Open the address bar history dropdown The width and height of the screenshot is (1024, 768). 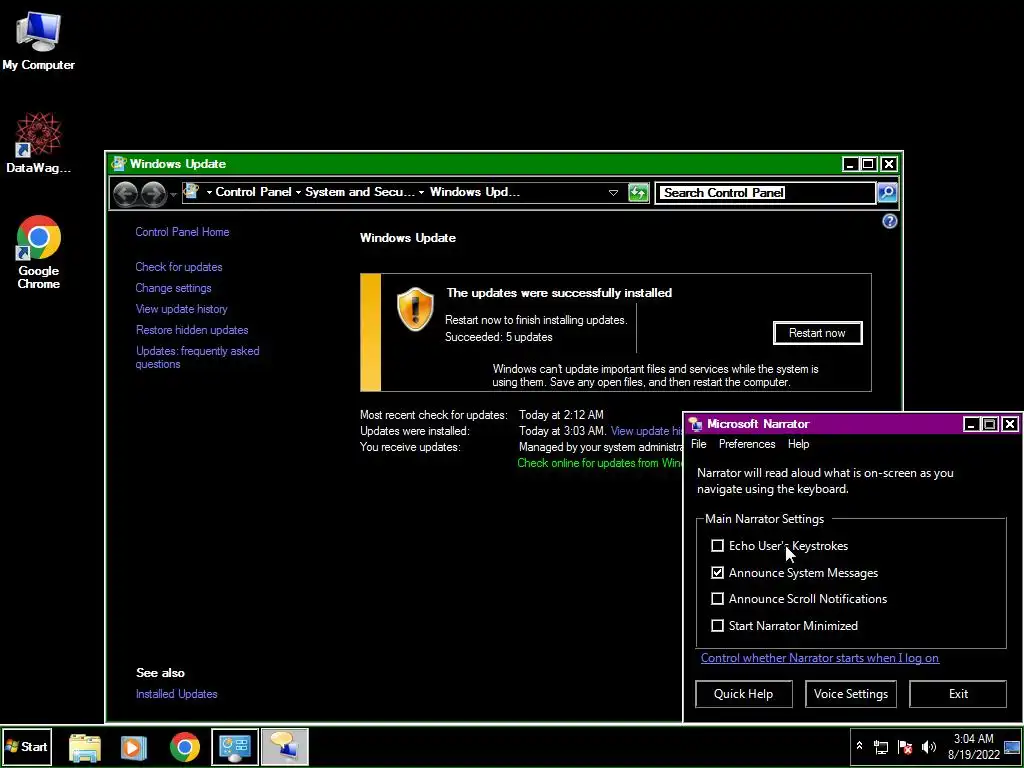613,193
